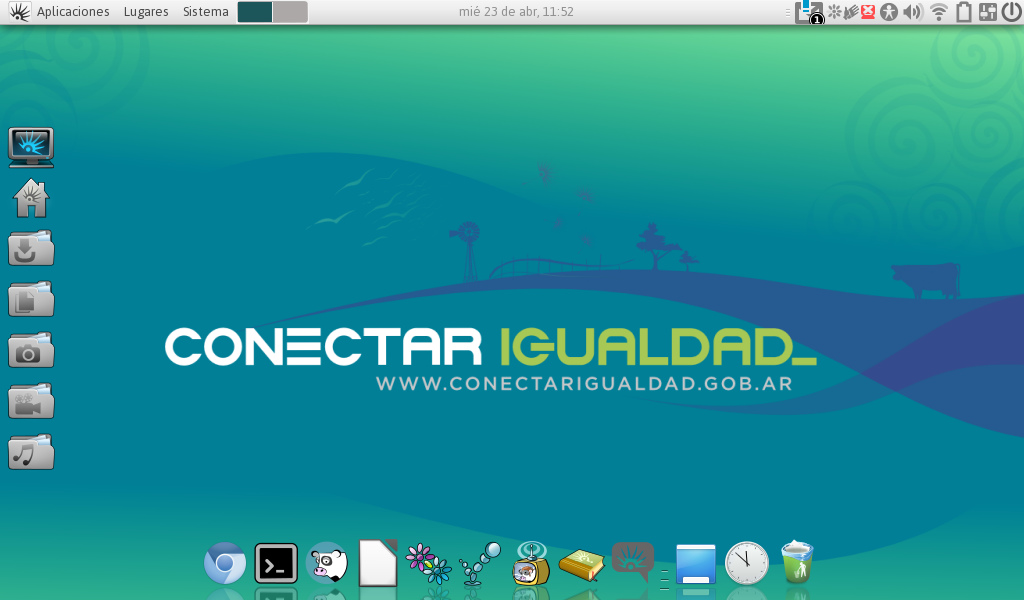Open the Lugares menu
This screenshot has height=600, width=1024.
[x=146, y=12]
